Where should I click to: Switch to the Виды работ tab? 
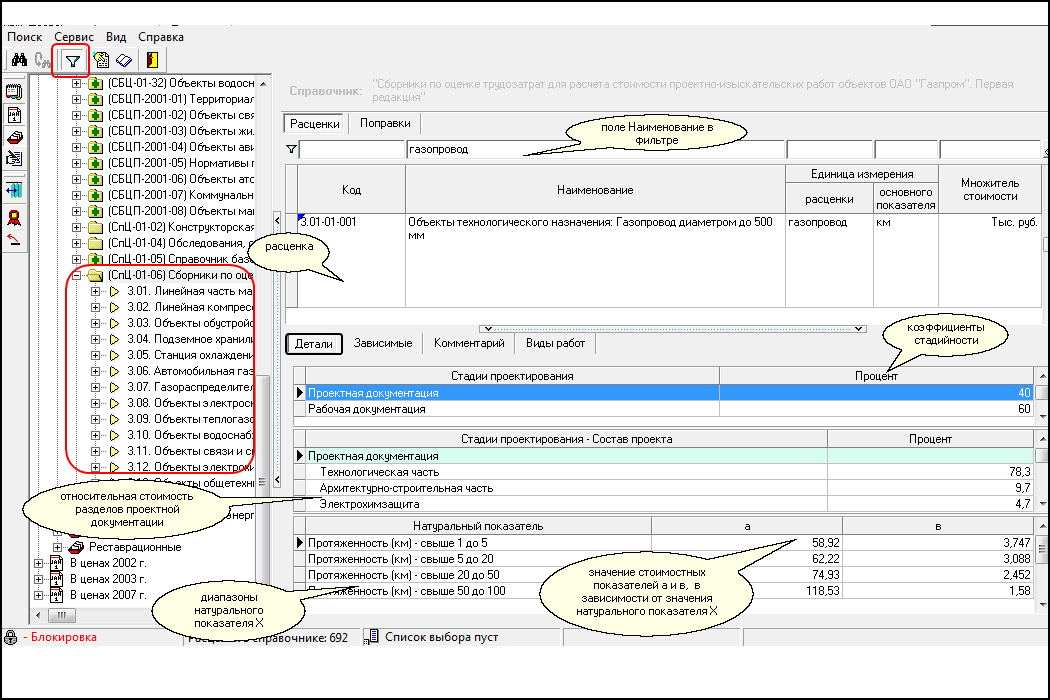(x=555, y=343)
